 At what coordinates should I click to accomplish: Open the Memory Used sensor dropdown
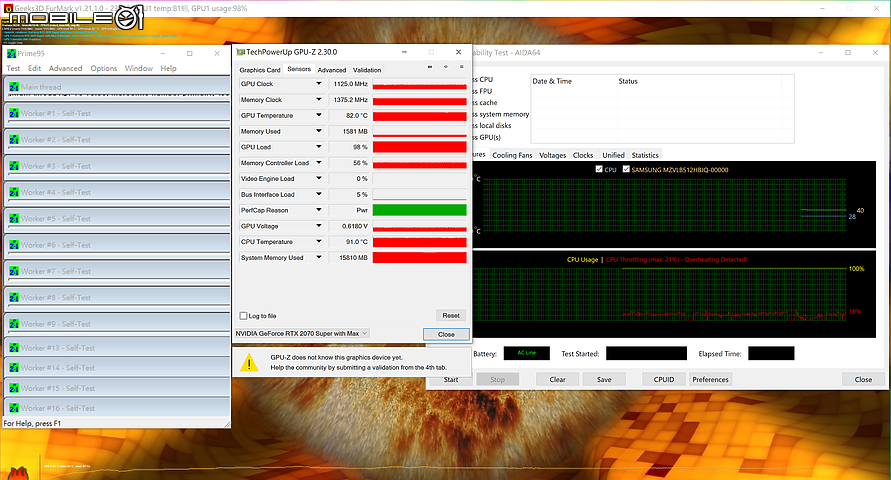click(x=319, y=131)
